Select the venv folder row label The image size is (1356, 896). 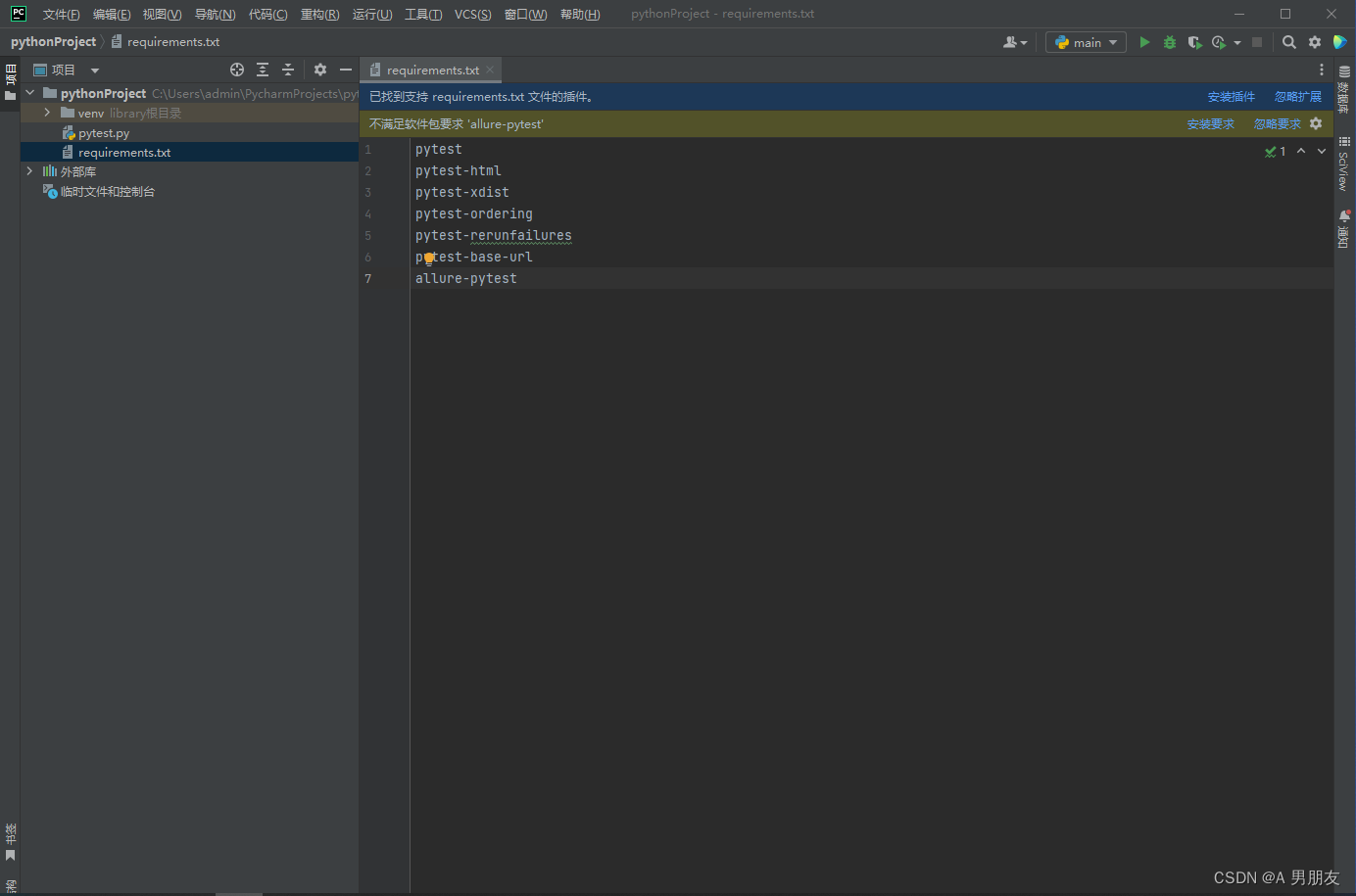90,113
